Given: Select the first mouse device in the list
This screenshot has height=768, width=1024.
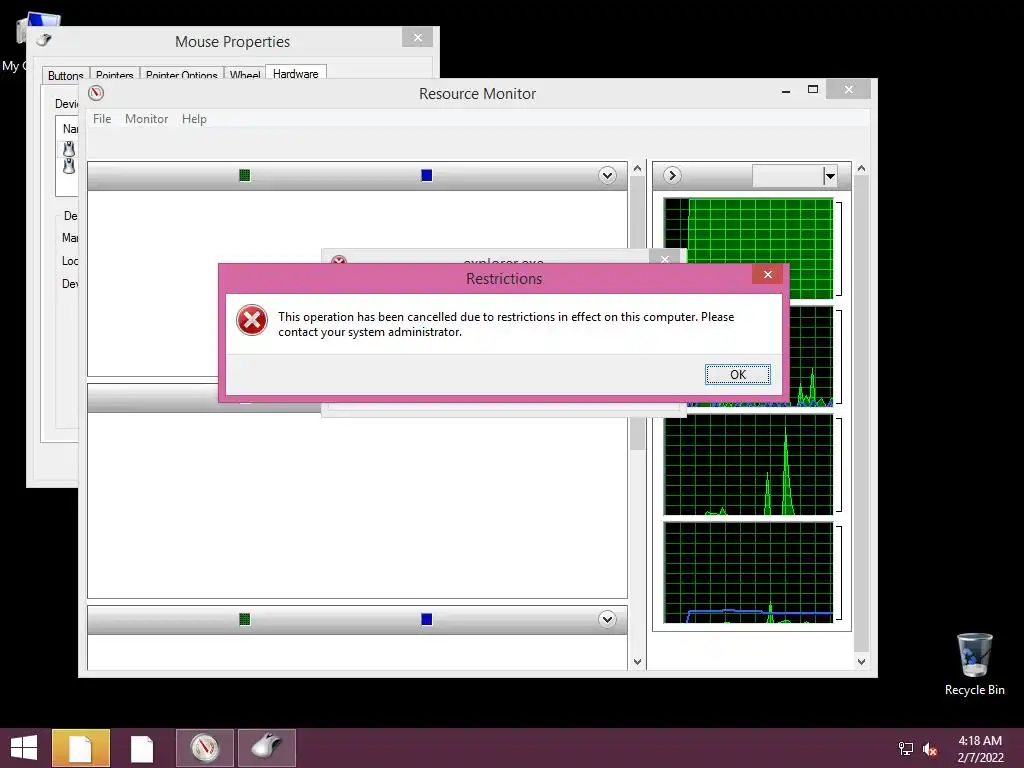Looking at the screenshot, I should point(69,149).
